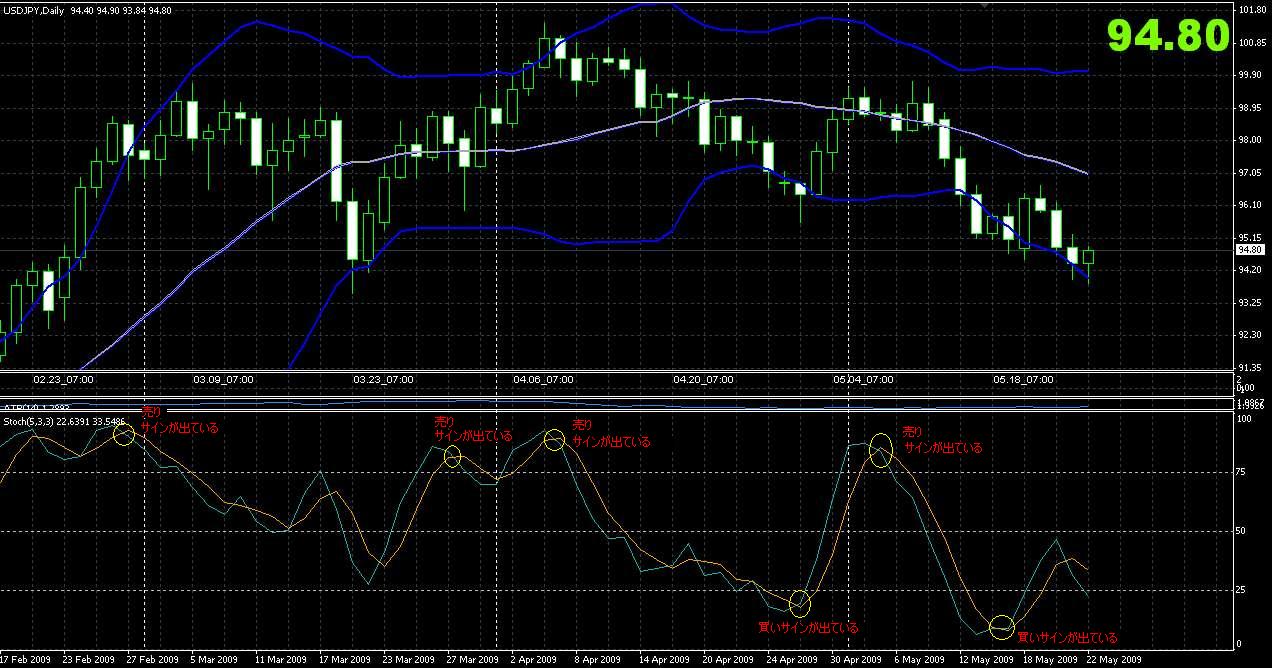The width and height of the screenshot is (1272, 668).
Task: Click the 02.23_07:00 time label
Action: click(x=64, y=380)
